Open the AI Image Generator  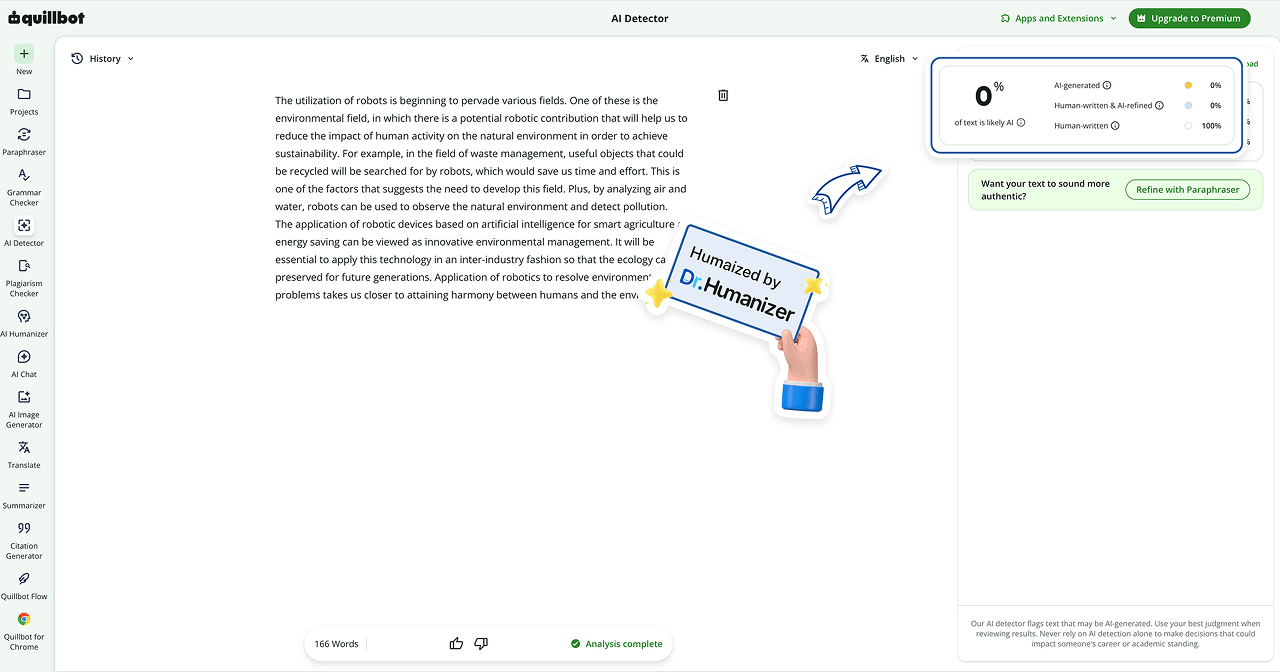(x=24, y=407)
